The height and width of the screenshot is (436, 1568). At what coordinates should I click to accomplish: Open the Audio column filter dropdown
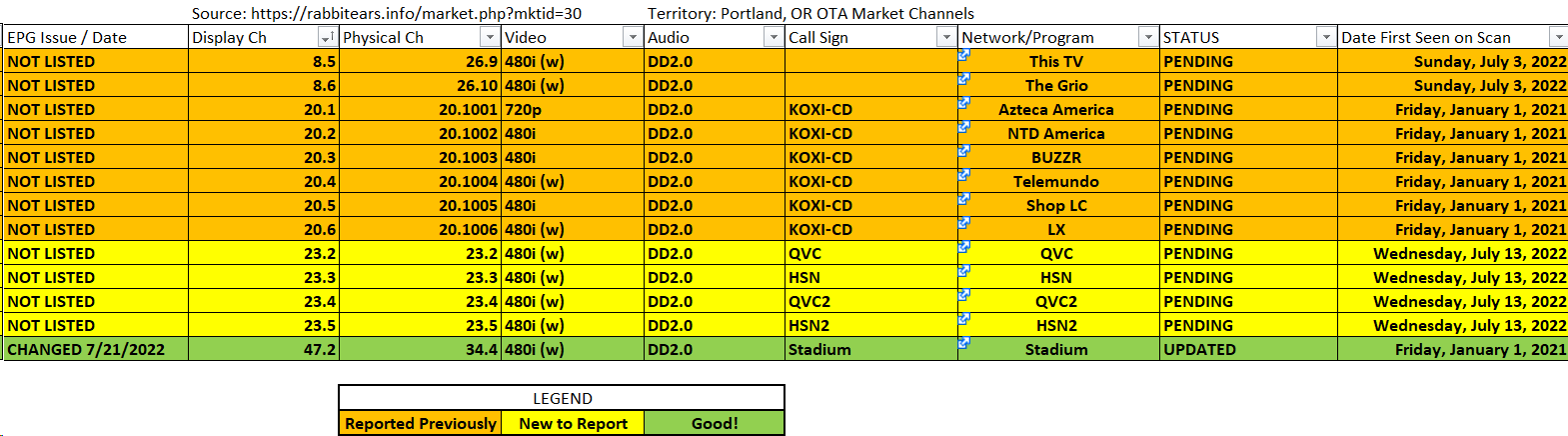pyautogui.click(x=774, y=37)
